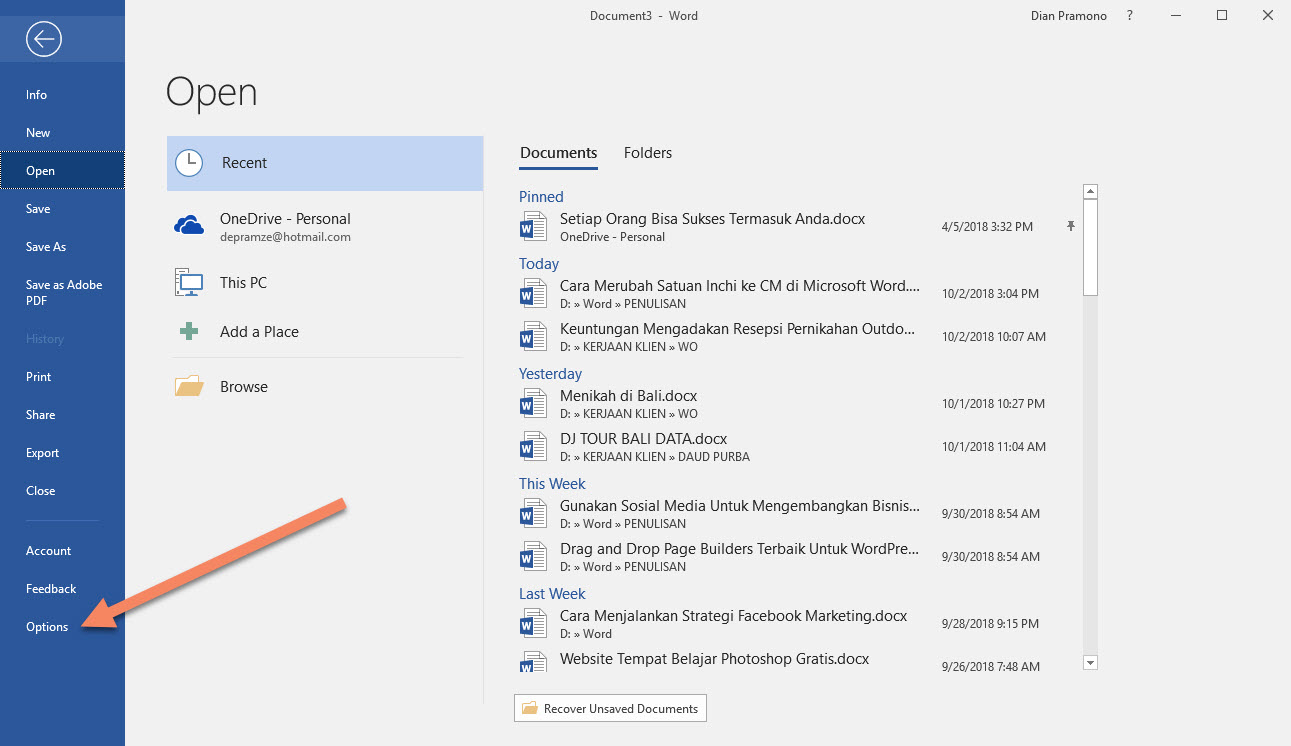Open Cara Menjalankan Strategi Facebook Marketing.docx

coord(733,616)
